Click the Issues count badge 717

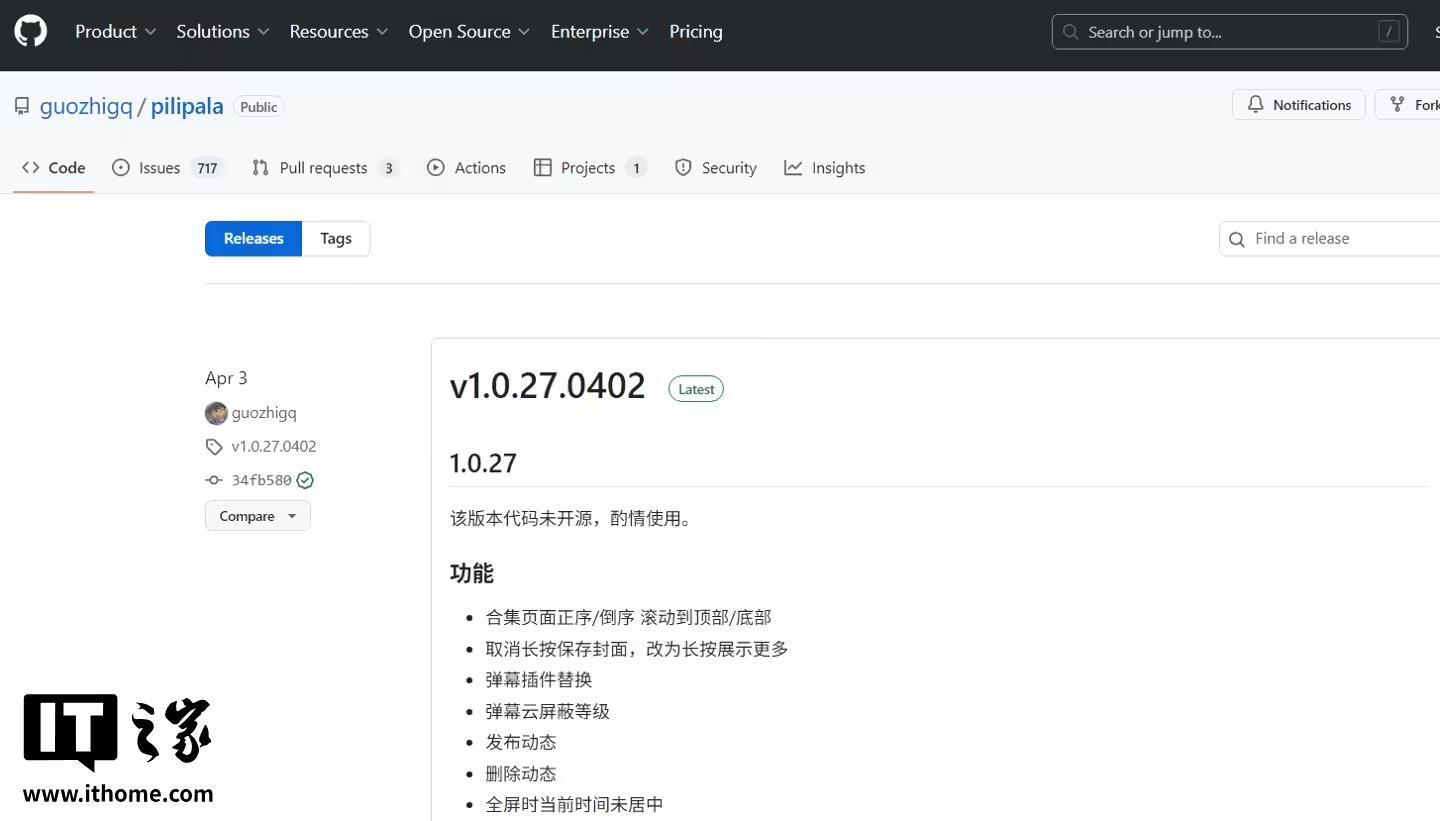(x=207, y=168)
